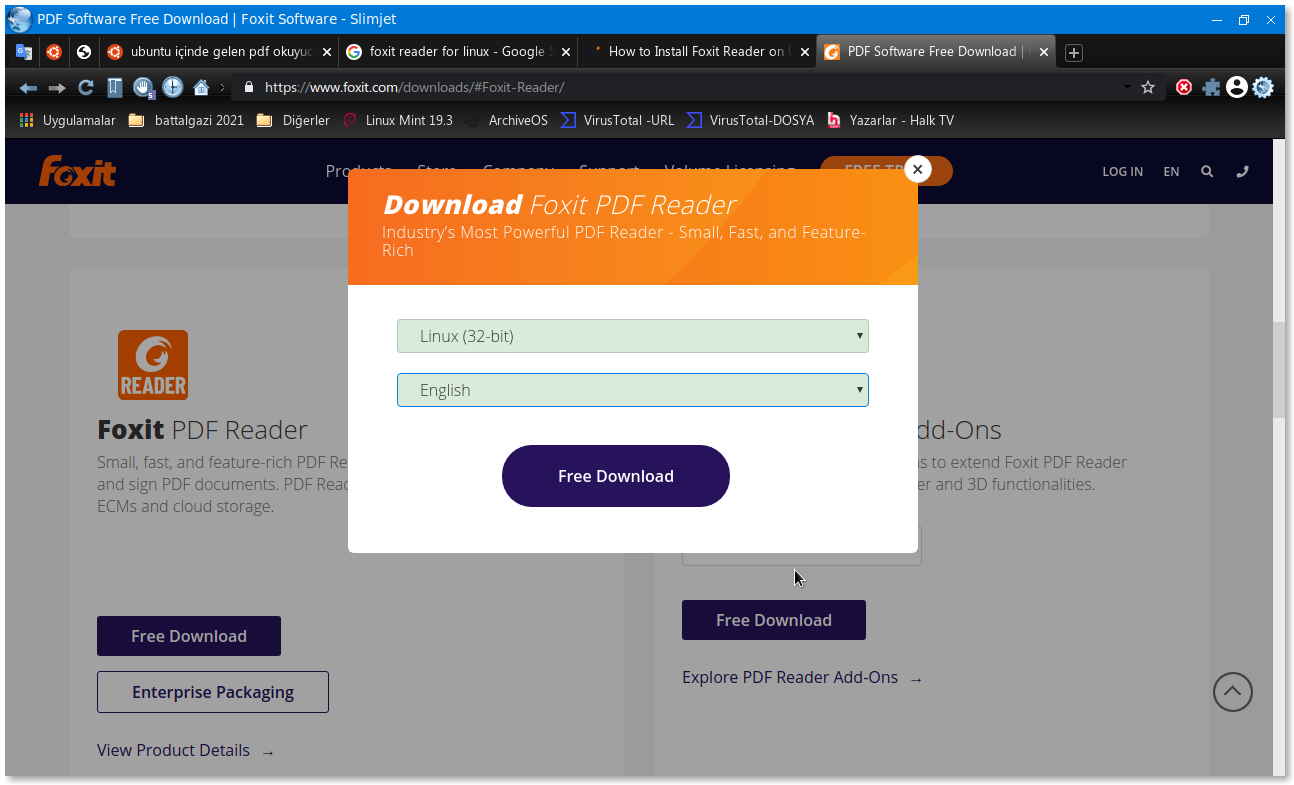1294x785 pixels.
Task: Close the 'foxit reader for linux' tab
Action: [566, 52]
